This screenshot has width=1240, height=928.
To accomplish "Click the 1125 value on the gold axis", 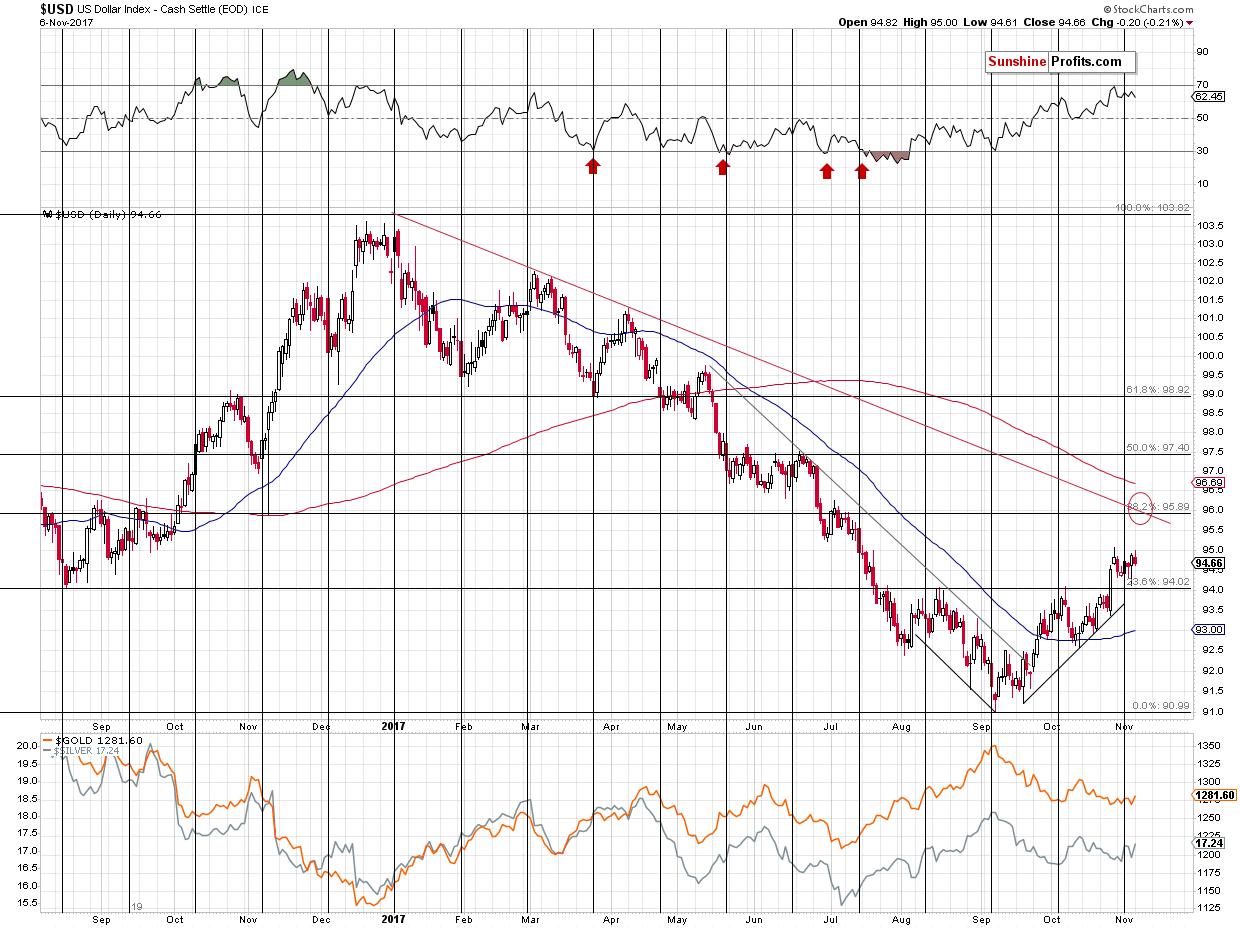I will (x=1207, y=908).
